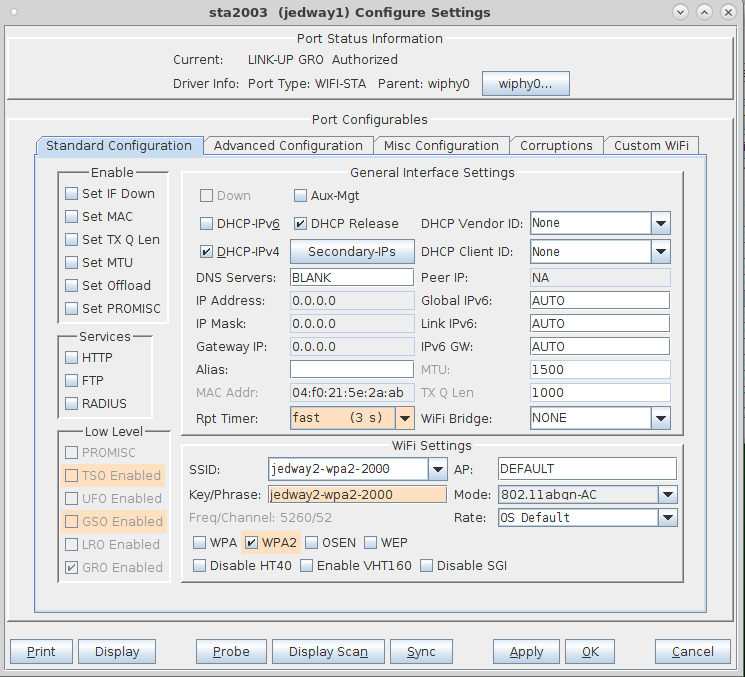Viewport: 745px width, 677px height.
Task: Roll up window using title bar up arrow
Action: [704, 12]
